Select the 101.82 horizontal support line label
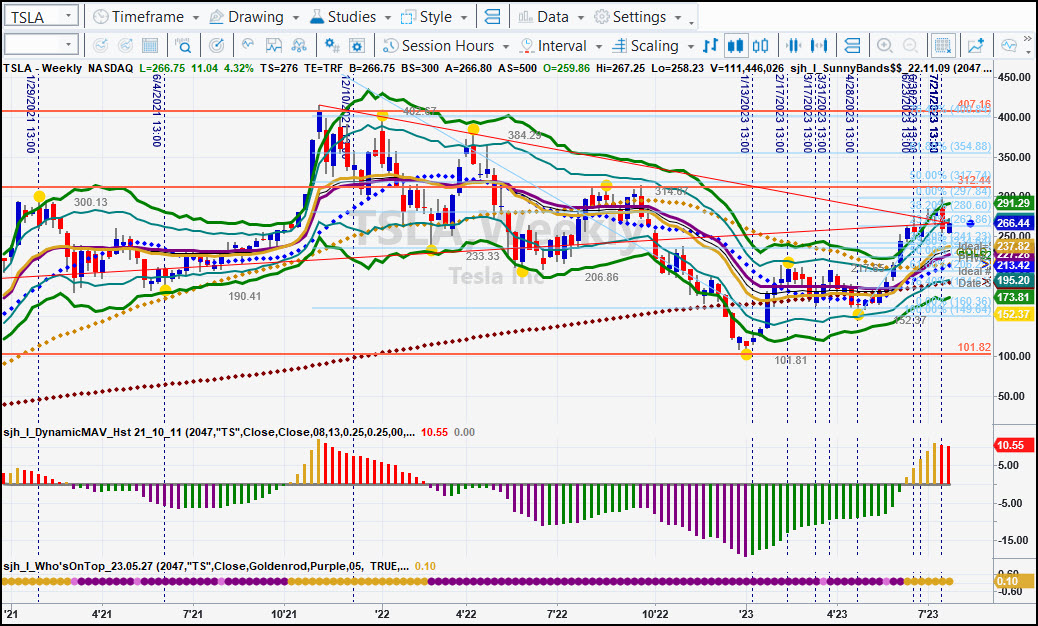1038x626 pixels. [x=974, y=347]
